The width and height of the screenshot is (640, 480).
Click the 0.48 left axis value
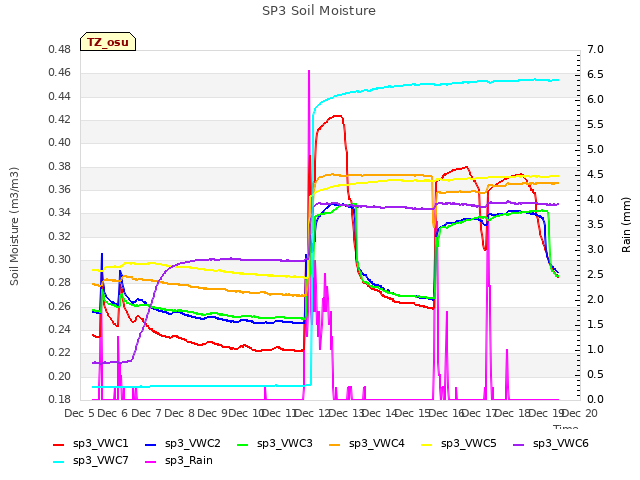click(60, 49)
